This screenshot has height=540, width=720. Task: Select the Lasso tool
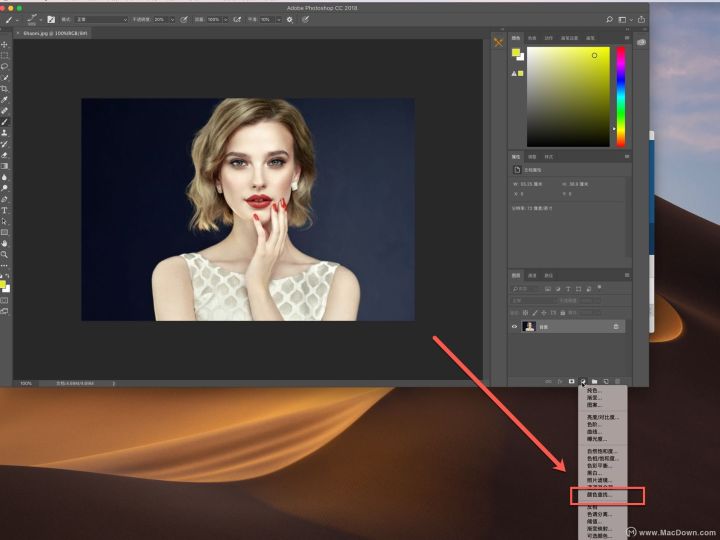(5, 67)
